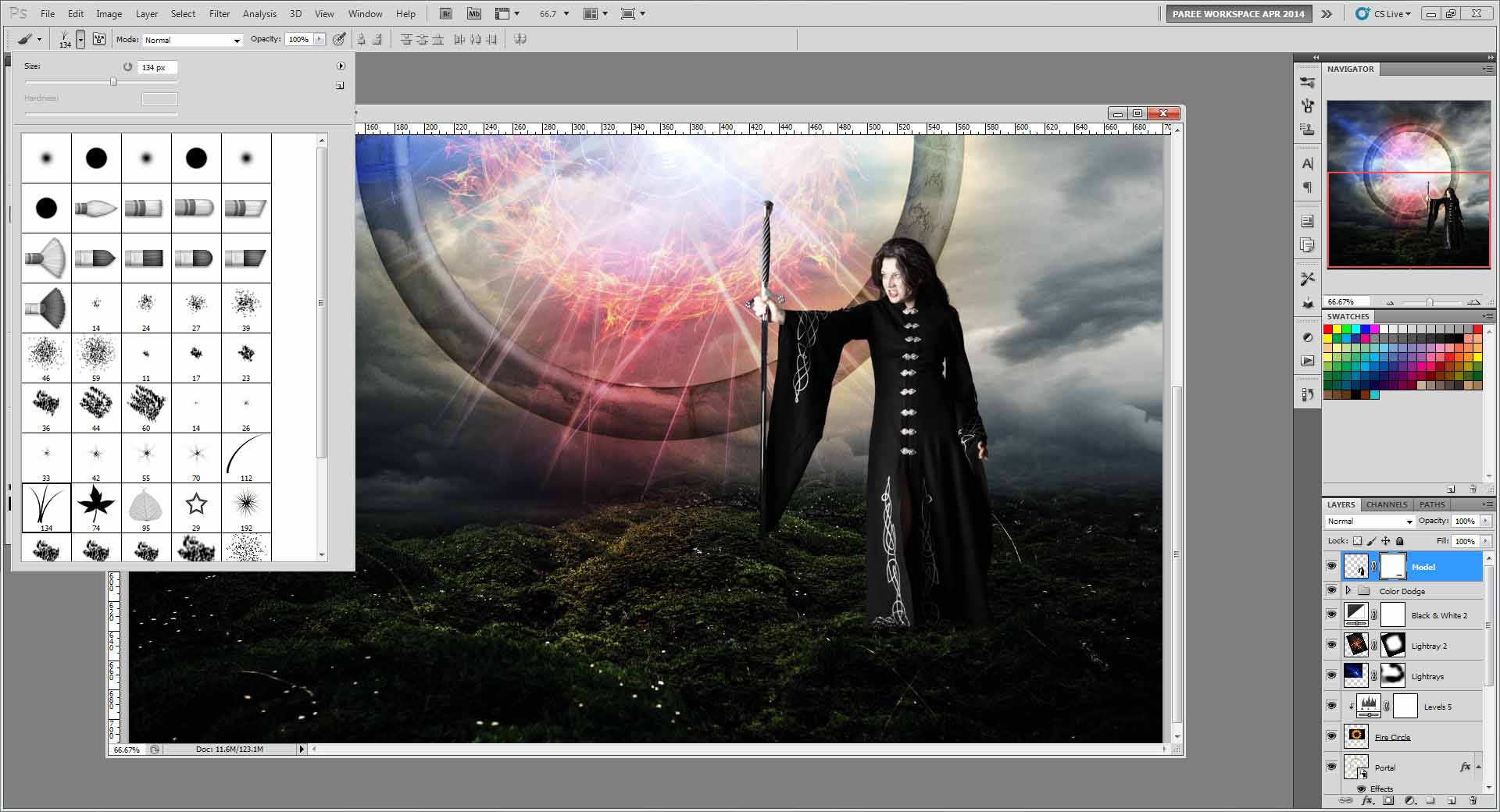Click the delete layer trash icon
The height and width of the screenshot is (812, 1500).
click(x=1472, y=800)
